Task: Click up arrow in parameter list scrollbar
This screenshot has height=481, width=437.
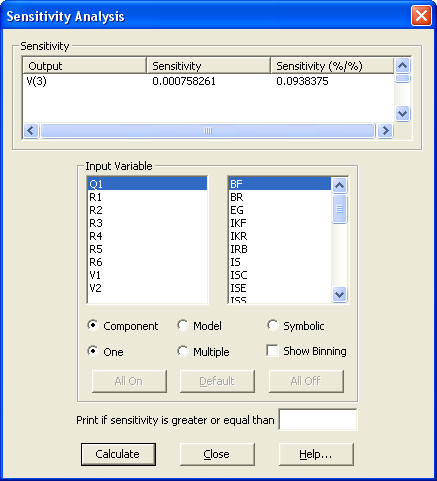Action: tap(339, 185)
